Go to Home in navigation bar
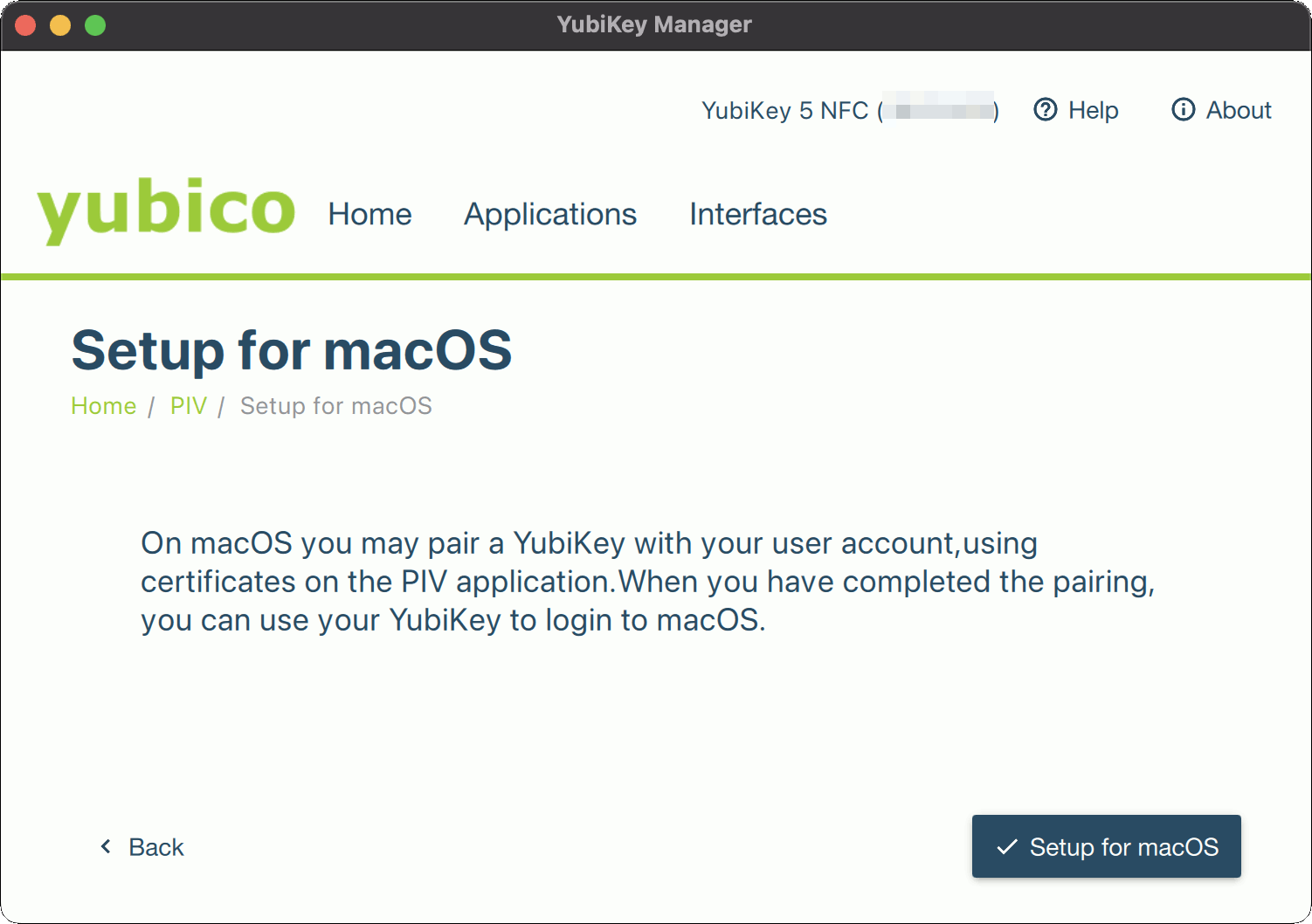This screenshot has height=924, width=1312. [x=369, y=214]
